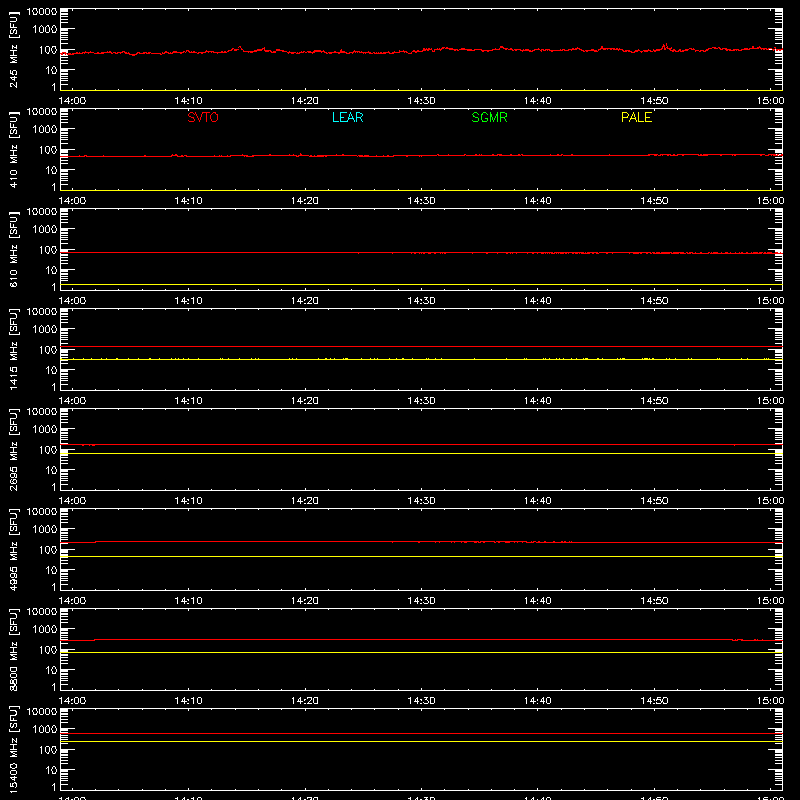Click the red flux line in 15400 MHz plot
The height and width of the screenshot is (800, 800).
[421, 734]
